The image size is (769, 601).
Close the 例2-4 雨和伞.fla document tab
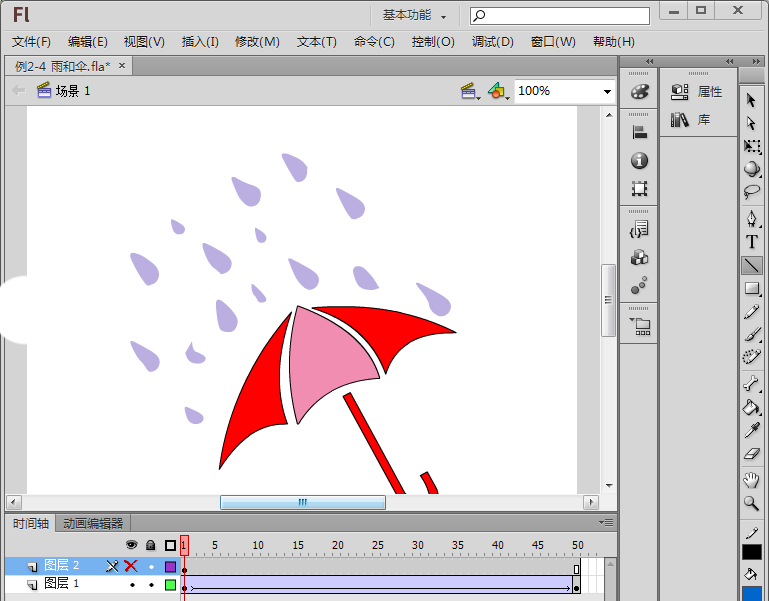click(122, 65)
